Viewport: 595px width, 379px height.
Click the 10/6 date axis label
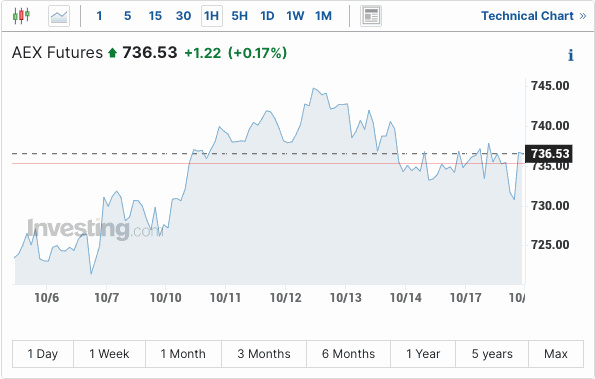[x=47, y=297]
